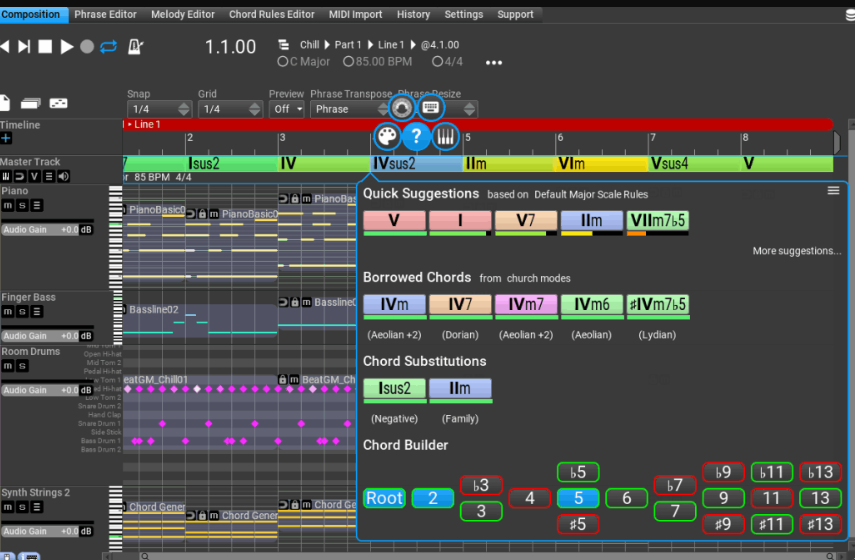Open the three dots more options
The image size is (855, 560).
494,63
